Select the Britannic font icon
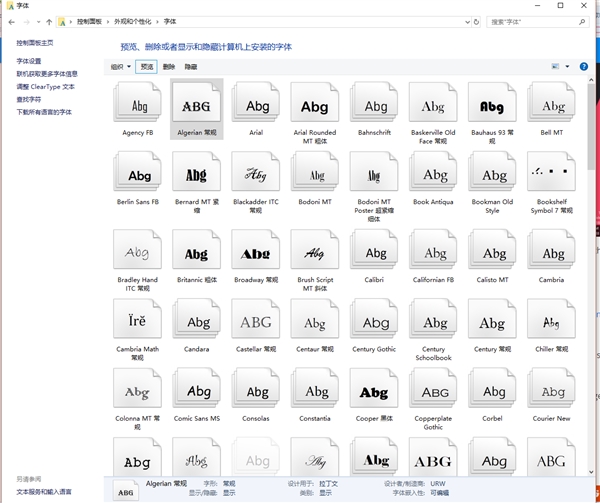 click(196, 249)
